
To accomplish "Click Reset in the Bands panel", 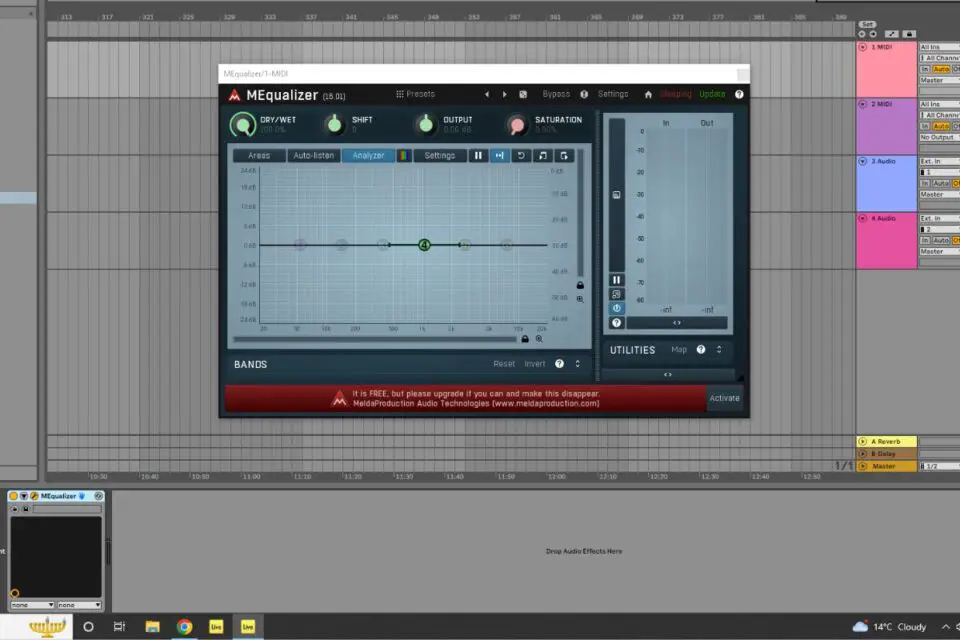I will click(504, 364).
